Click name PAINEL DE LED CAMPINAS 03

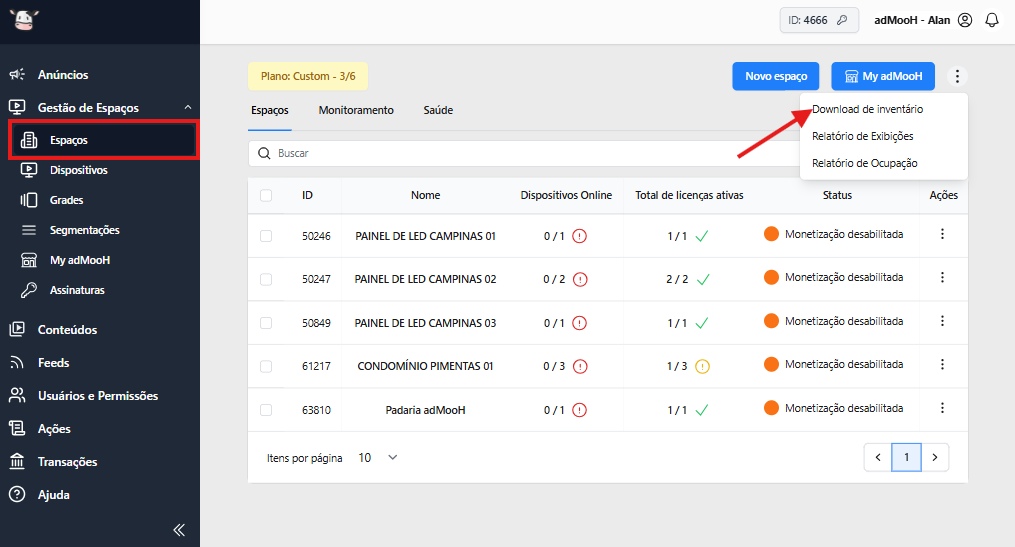tap(425, 323)
